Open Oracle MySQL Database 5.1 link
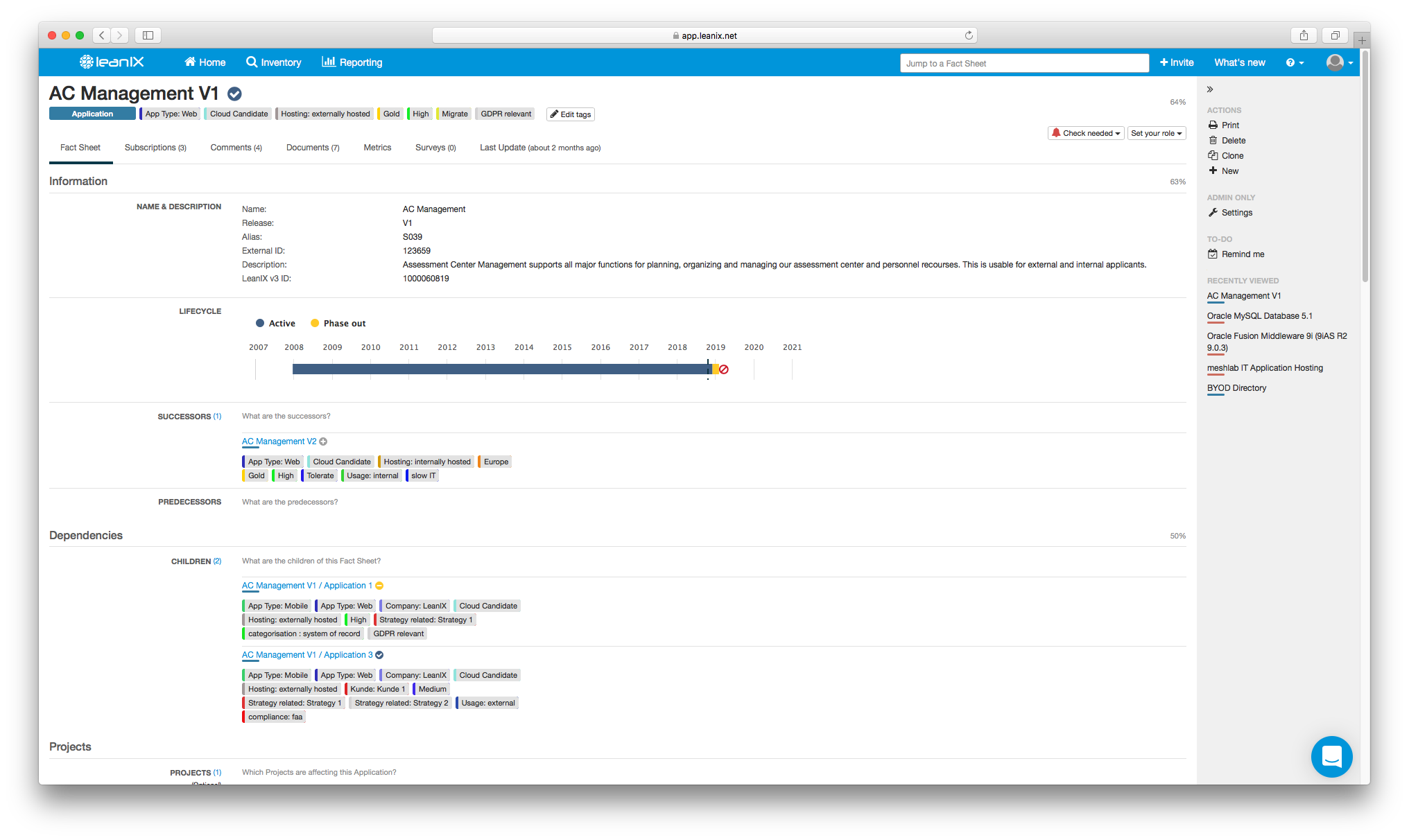The height and width of the screenshot is (840, 1409). pos(1260,316)
